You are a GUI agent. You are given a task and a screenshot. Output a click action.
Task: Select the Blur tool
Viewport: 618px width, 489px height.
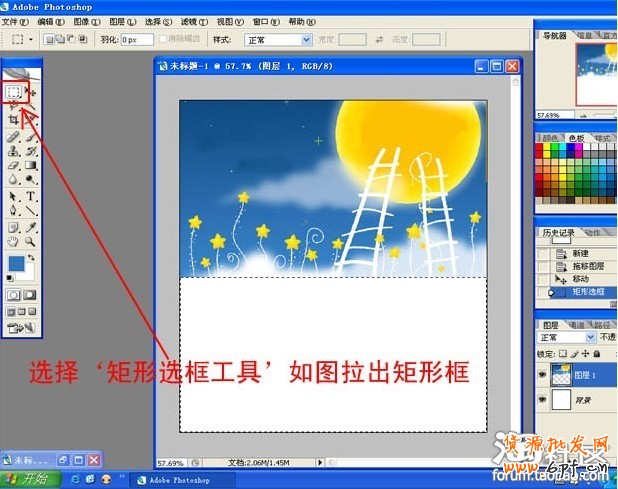coord(13,180)
